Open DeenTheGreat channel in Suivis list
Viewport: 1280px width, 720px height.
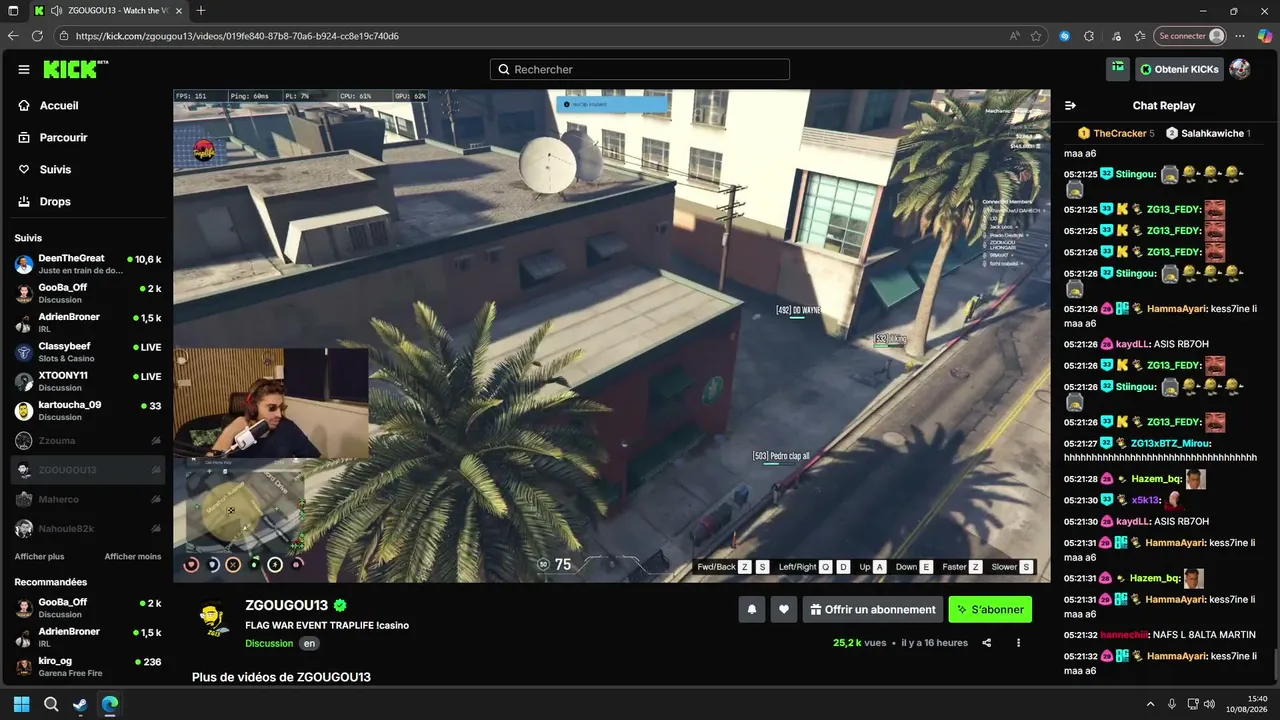coord(88,264)
